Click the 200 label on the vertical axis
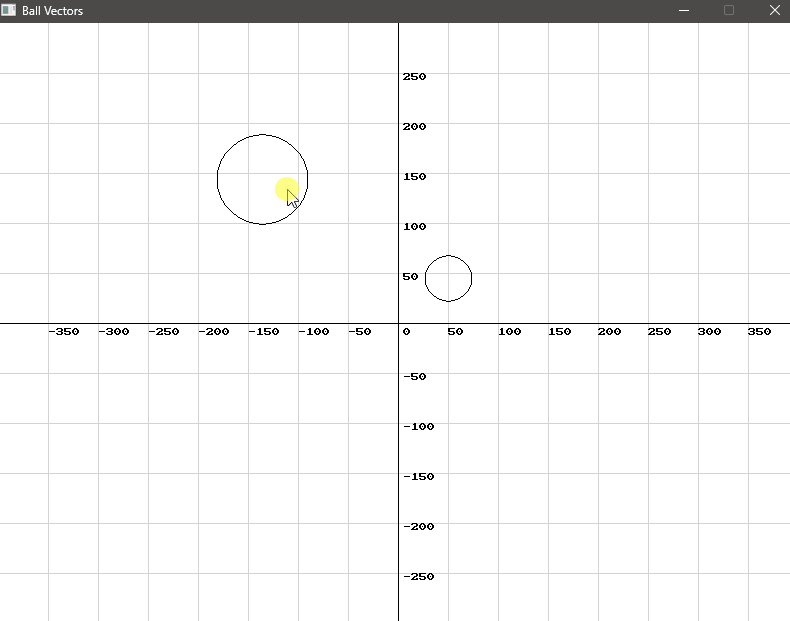790x621 pixels. click(x=414, y=127)
